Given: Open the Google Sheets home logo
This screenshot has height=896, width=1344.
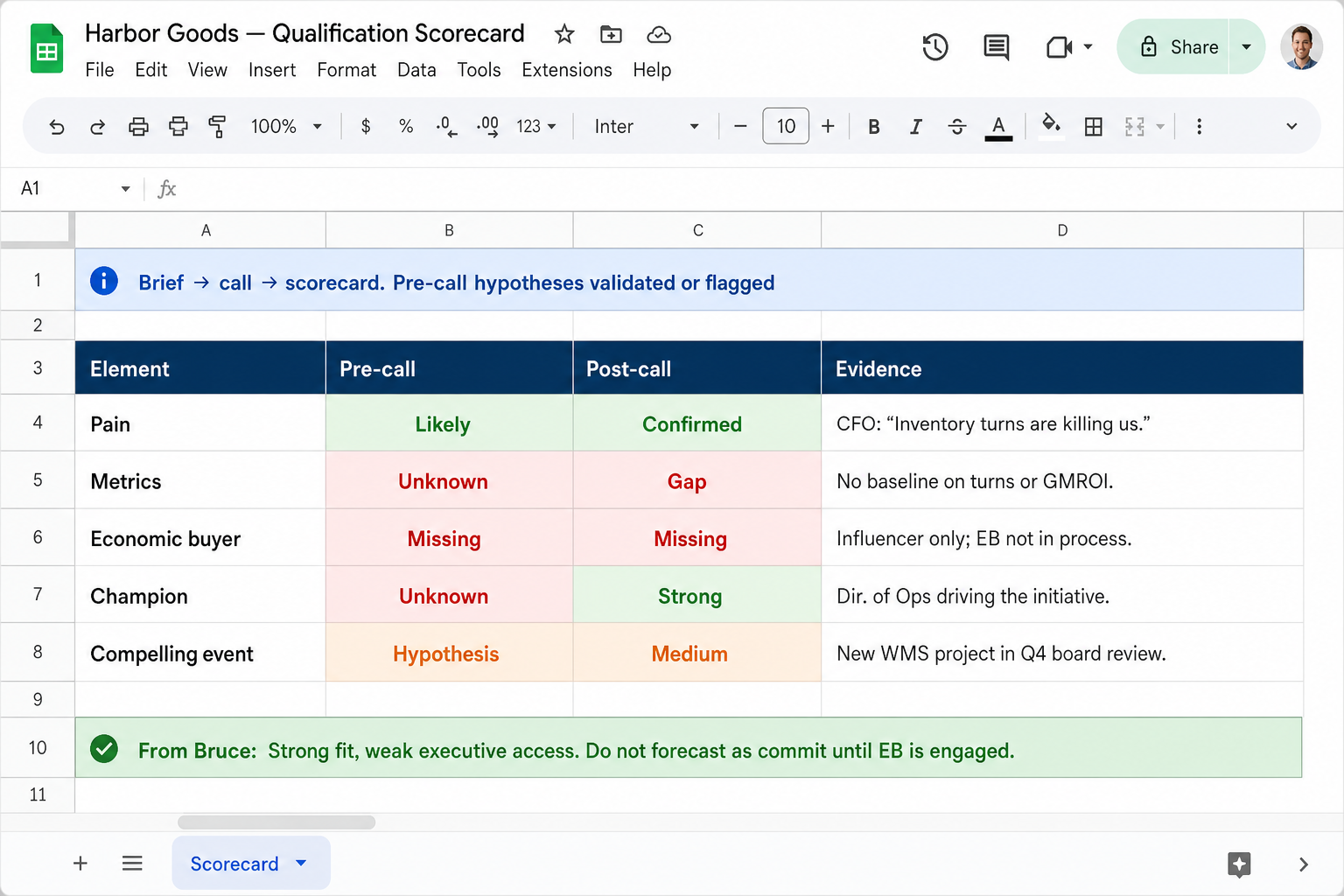Looking at the screenshot, I should pyautogui.click(x=46, y=49).
